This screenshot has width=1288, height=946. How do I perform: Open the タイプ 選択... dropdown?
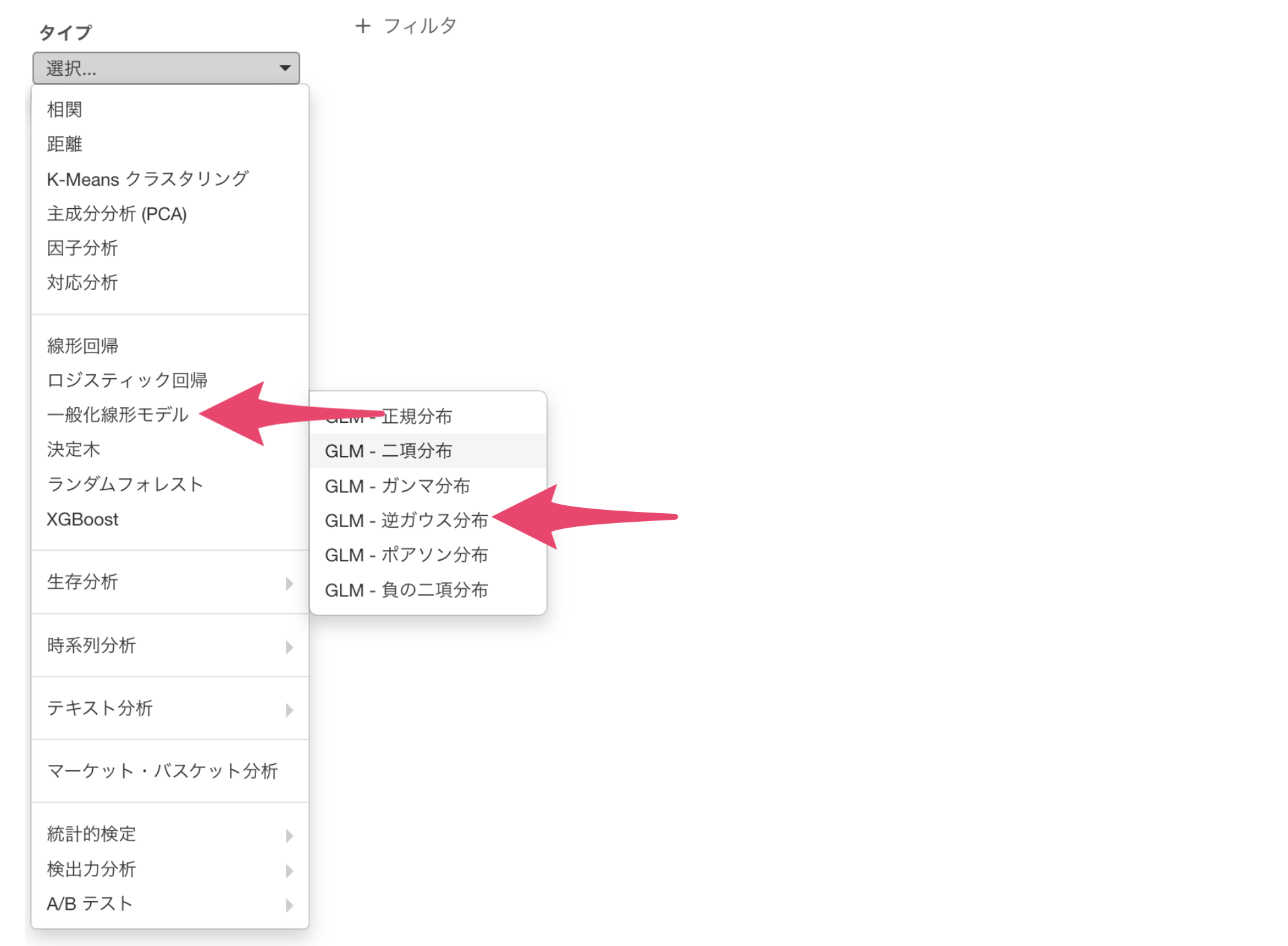coord(166,68)
